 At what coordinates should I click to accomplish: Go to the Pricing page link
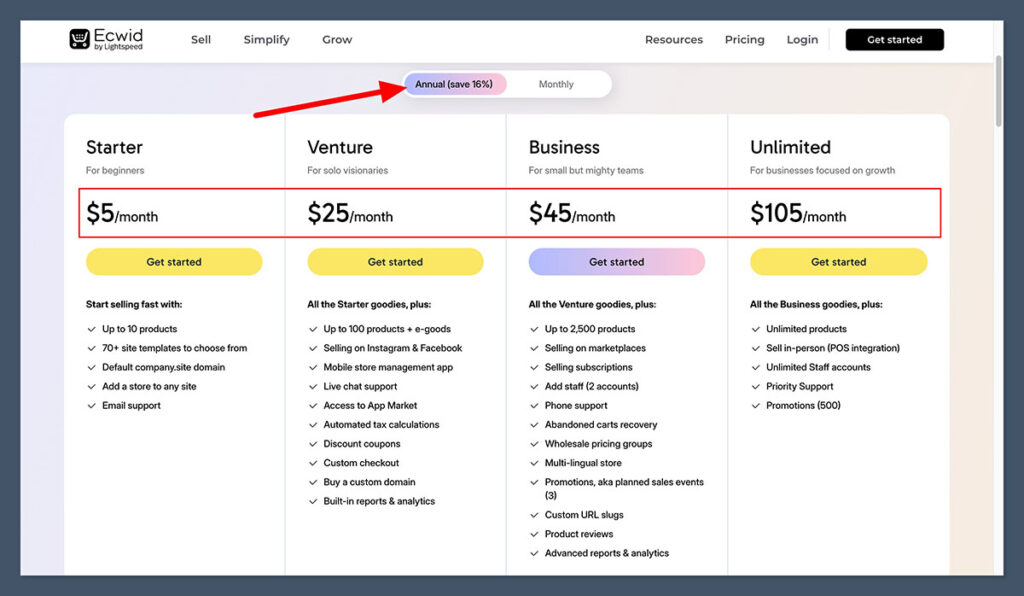744,40
